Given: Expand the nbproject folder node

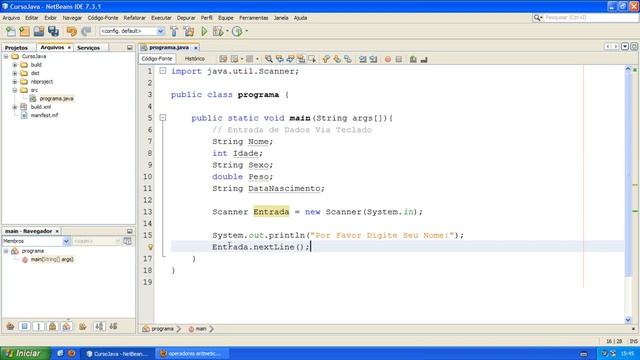Looking at the screenshot, I should pos(15,82).
